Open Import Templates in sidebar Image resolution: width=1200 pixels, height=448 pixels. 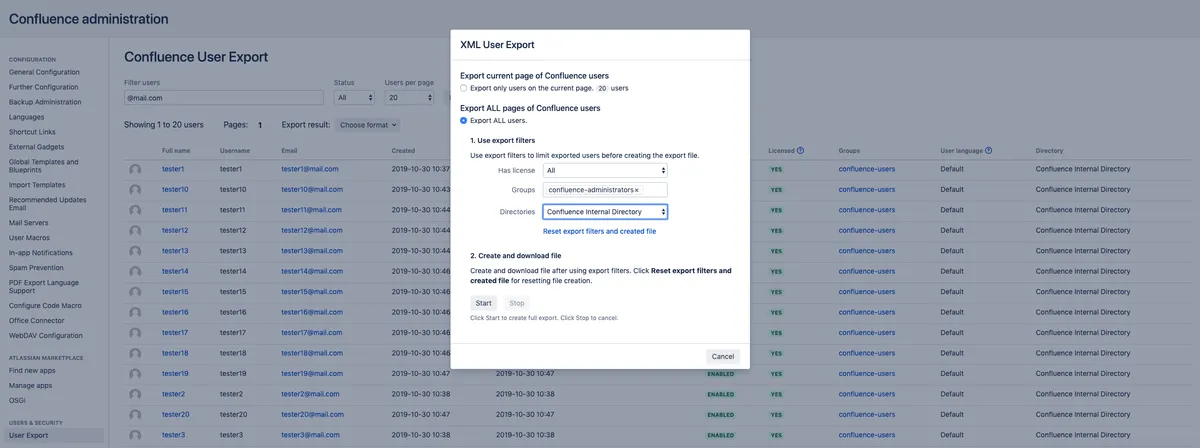coord(37,185)
